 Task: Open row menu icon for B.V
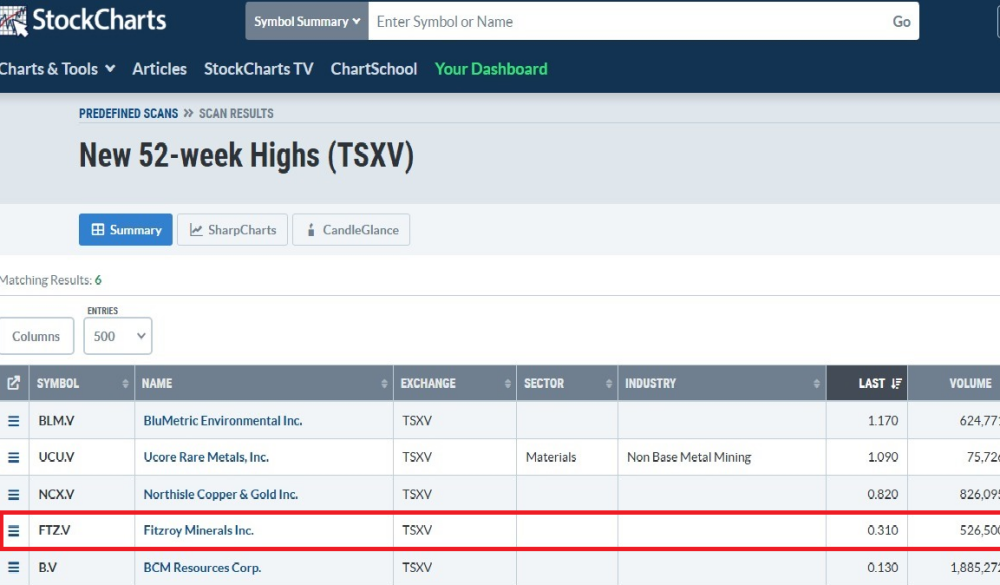click(x=14, y=567)
